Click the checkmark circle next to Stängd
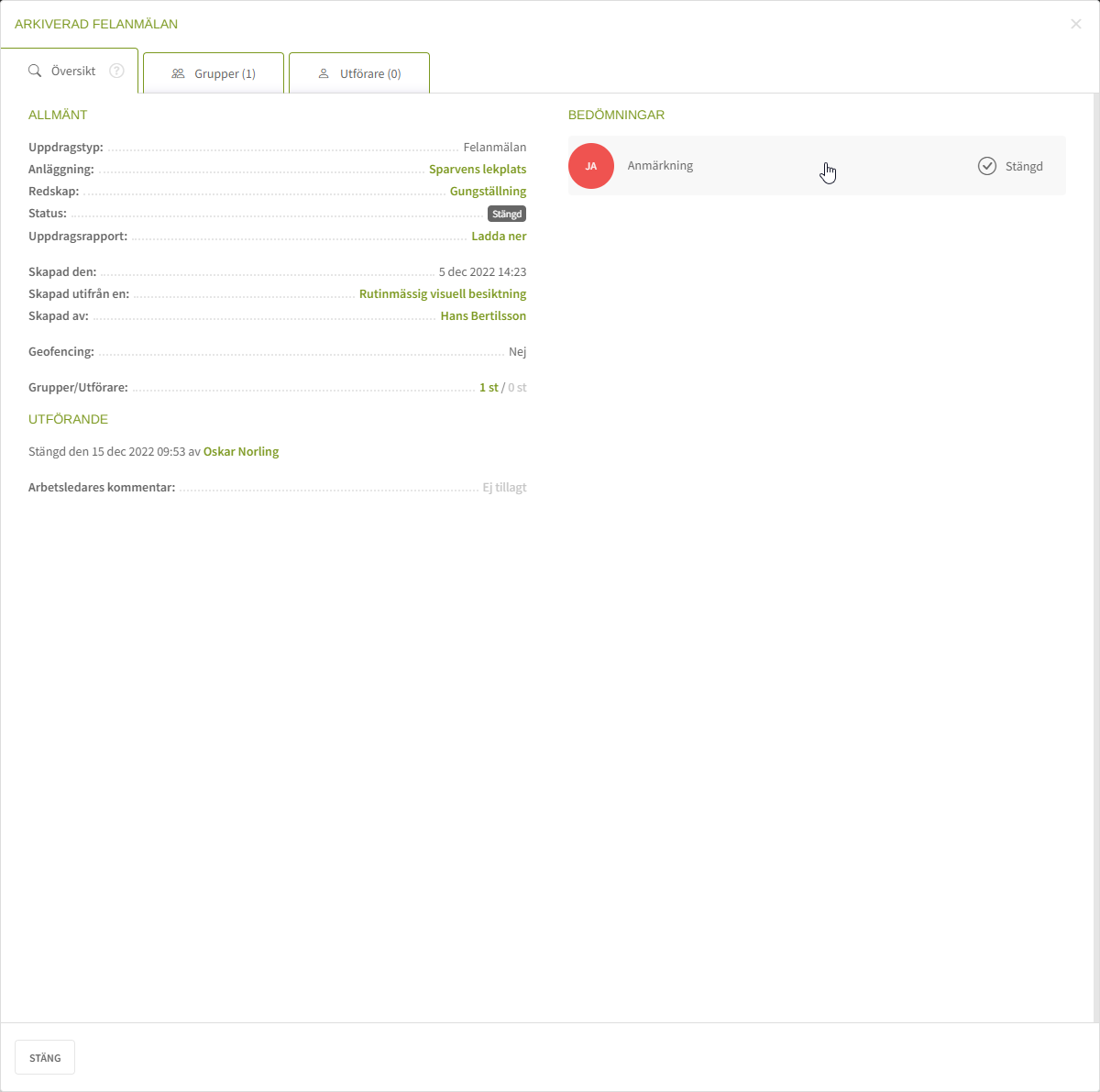The image size is (1100, 1092). tap(986, 166)
